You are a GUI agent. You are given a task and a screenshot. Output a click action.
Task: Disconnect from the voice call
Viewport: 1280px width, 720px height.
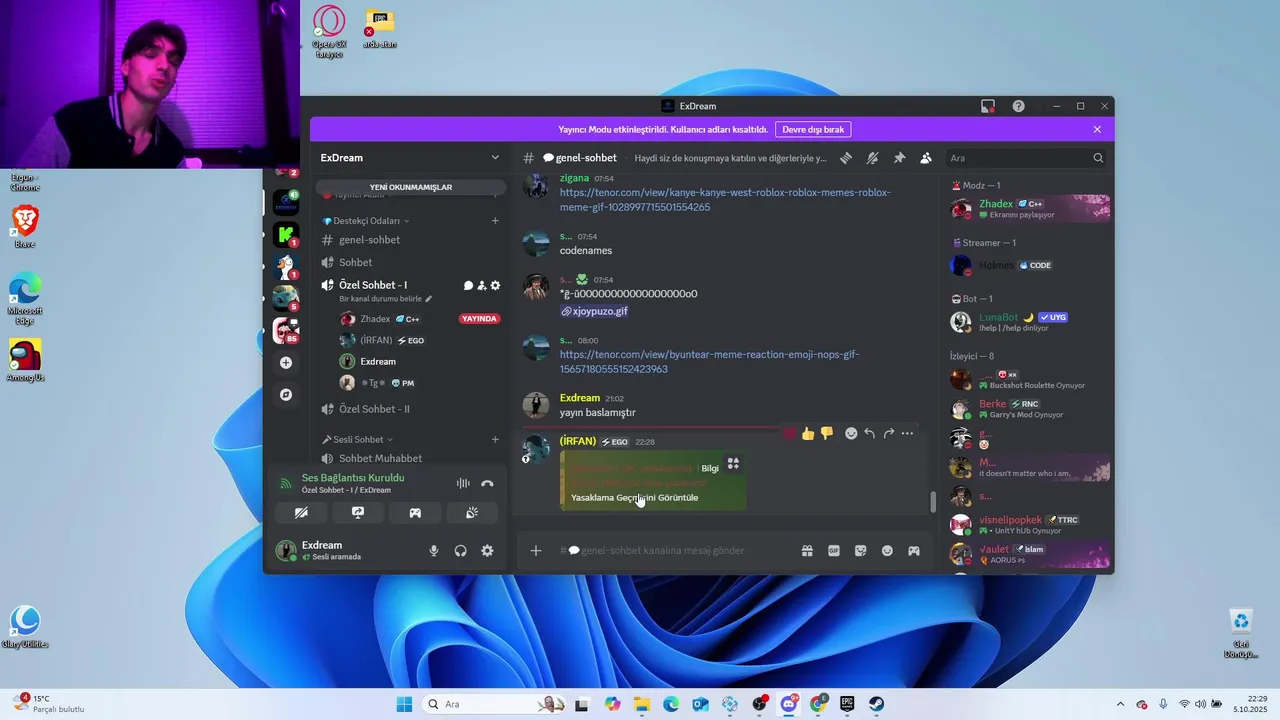[x=487, y=483]
